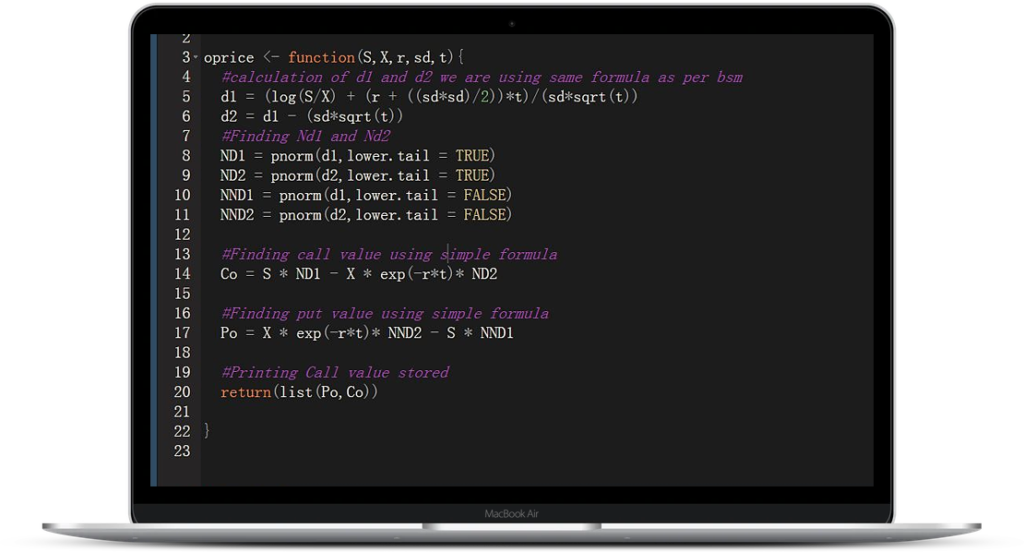1024x552 pixels.
Task: Click 'TRUE' on the ND1 line
Action: click(472, 155)
